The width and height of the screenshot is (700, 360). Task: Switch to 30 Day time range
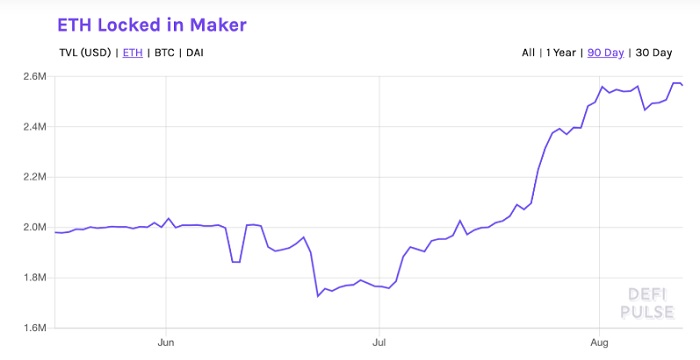[x=654, y=53]
